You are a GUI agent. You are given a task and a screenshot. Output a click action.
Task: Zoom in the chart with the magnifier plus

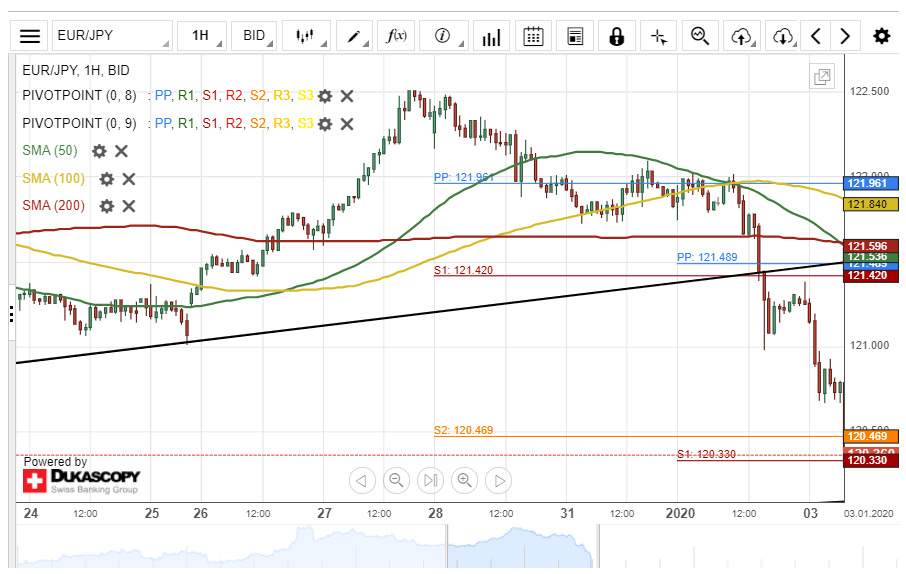[465, 481]
